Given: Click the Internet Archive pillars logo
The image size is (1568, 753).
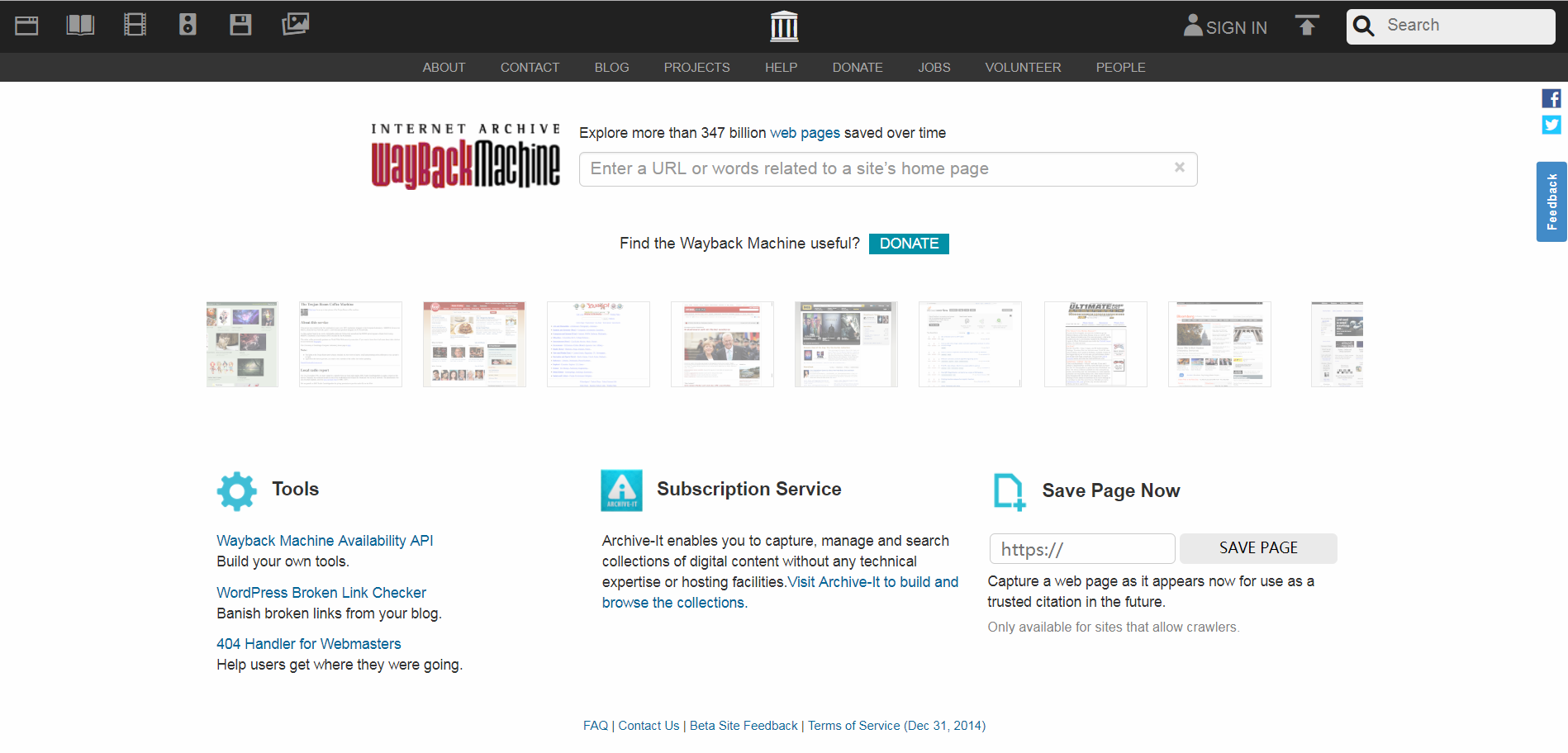Looking at the screenshot, I should pos(784,26).
